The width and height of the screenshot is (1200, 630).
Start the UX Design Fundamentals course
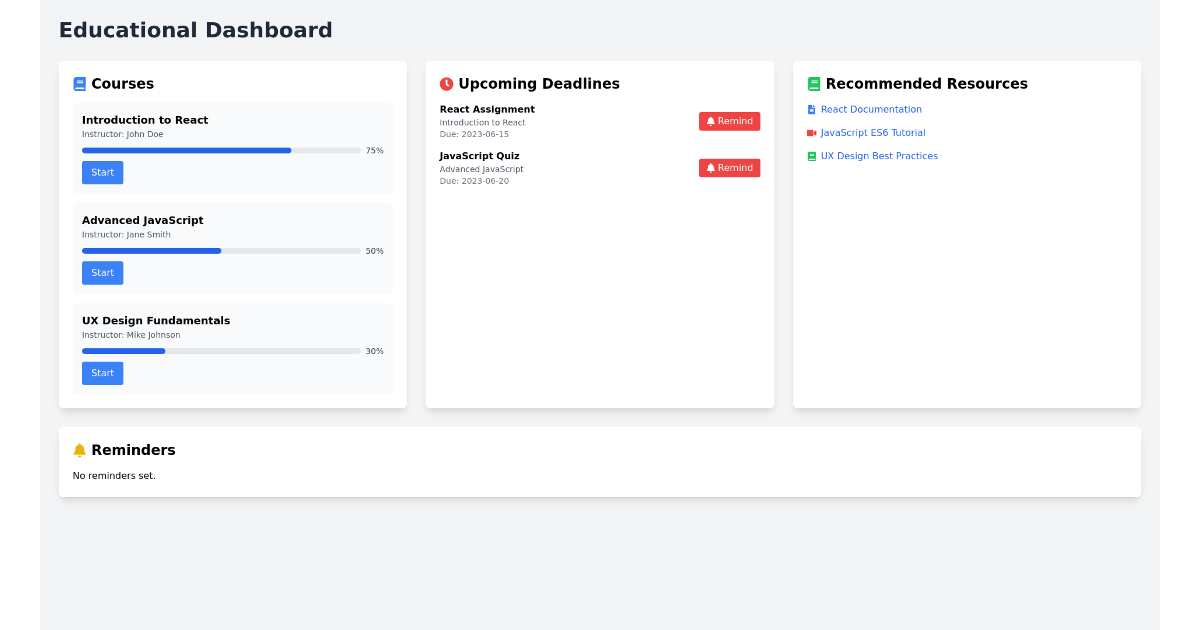coord(102,372)
